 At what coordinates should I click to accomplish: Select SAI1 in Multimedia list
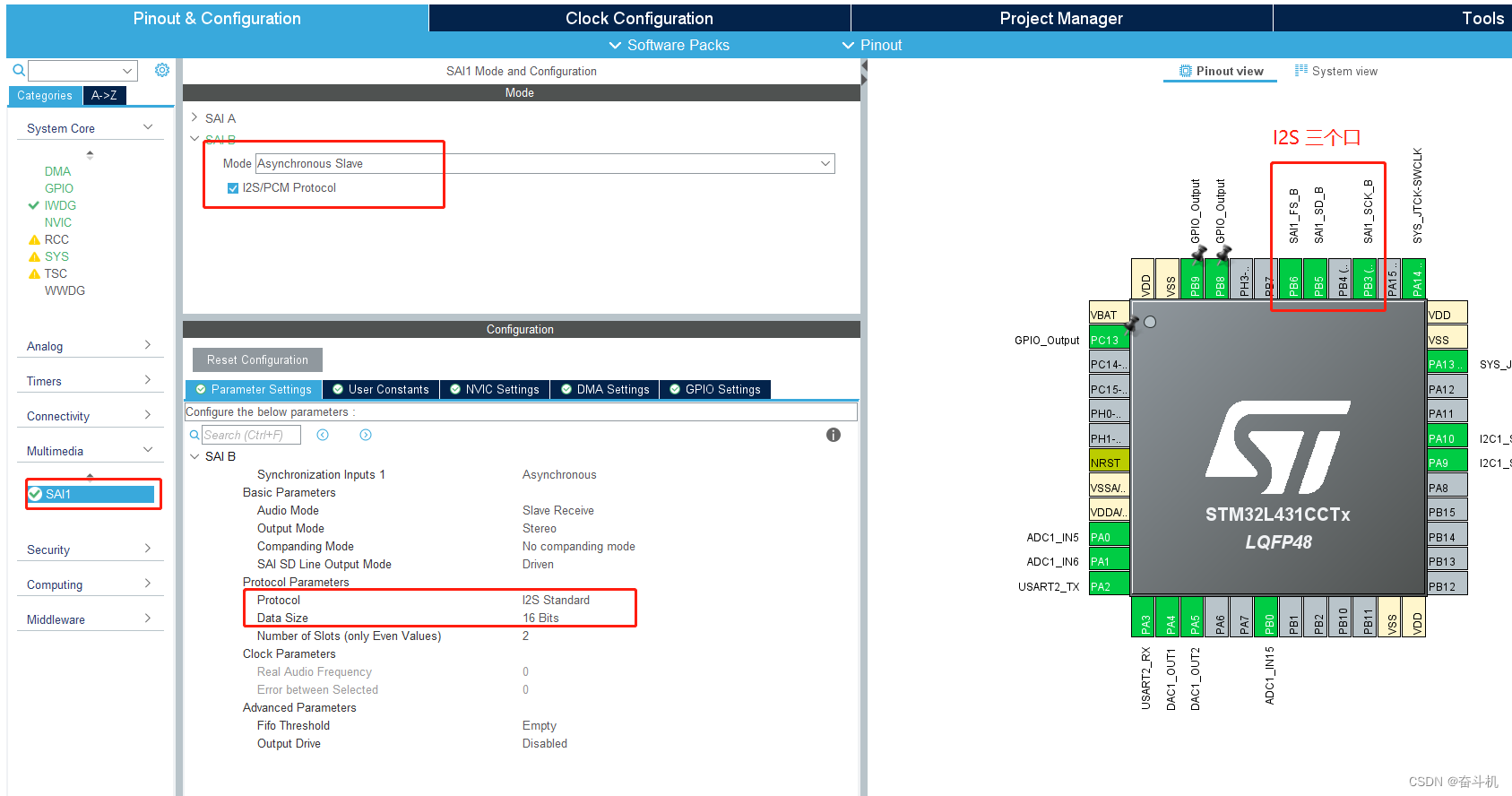tap(91, 494)
